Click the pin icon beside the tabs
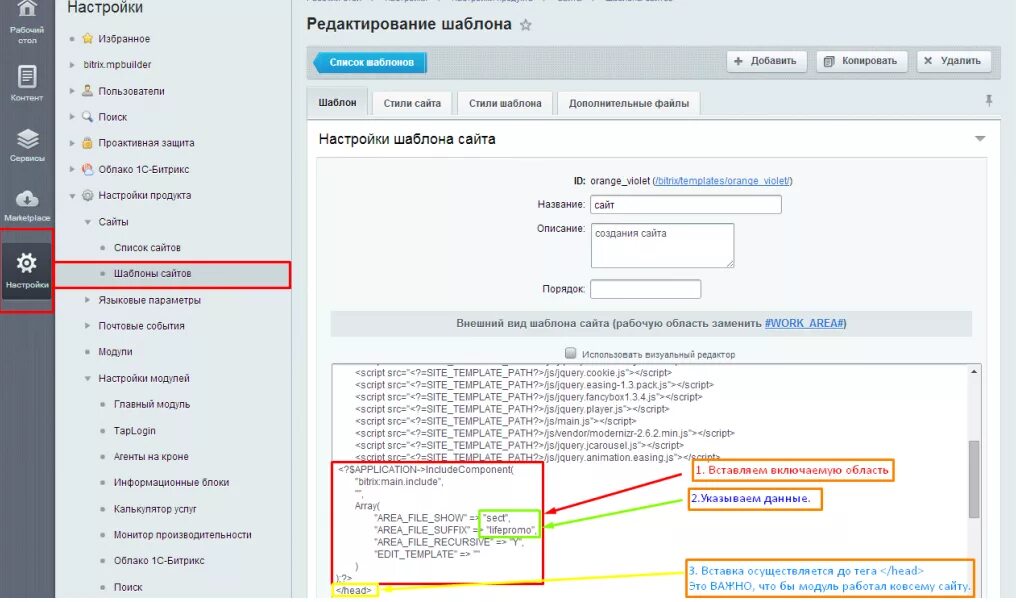1016x602 pixels. point(988,100)
